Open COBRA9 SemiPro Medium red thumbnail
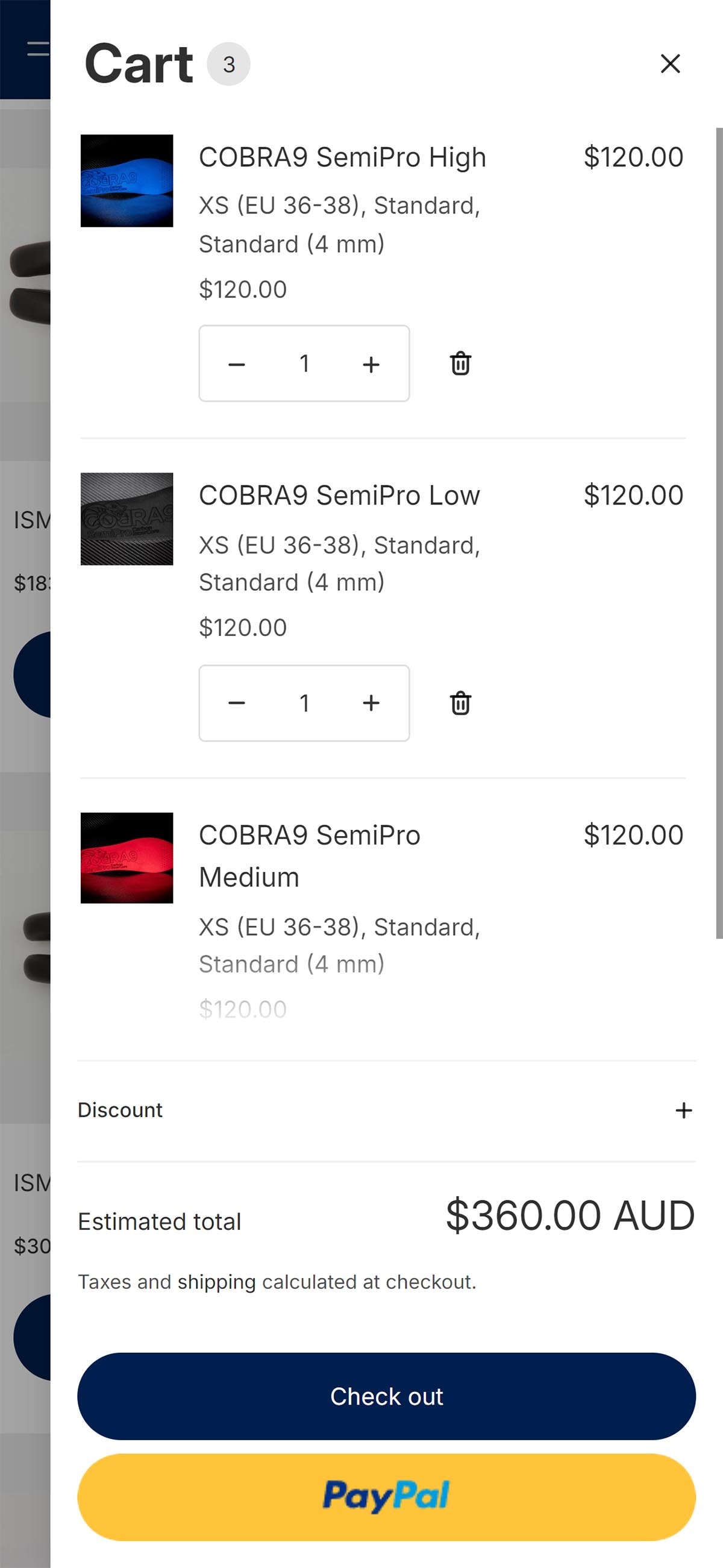The image size is (723, 1568). click(127, 858)
